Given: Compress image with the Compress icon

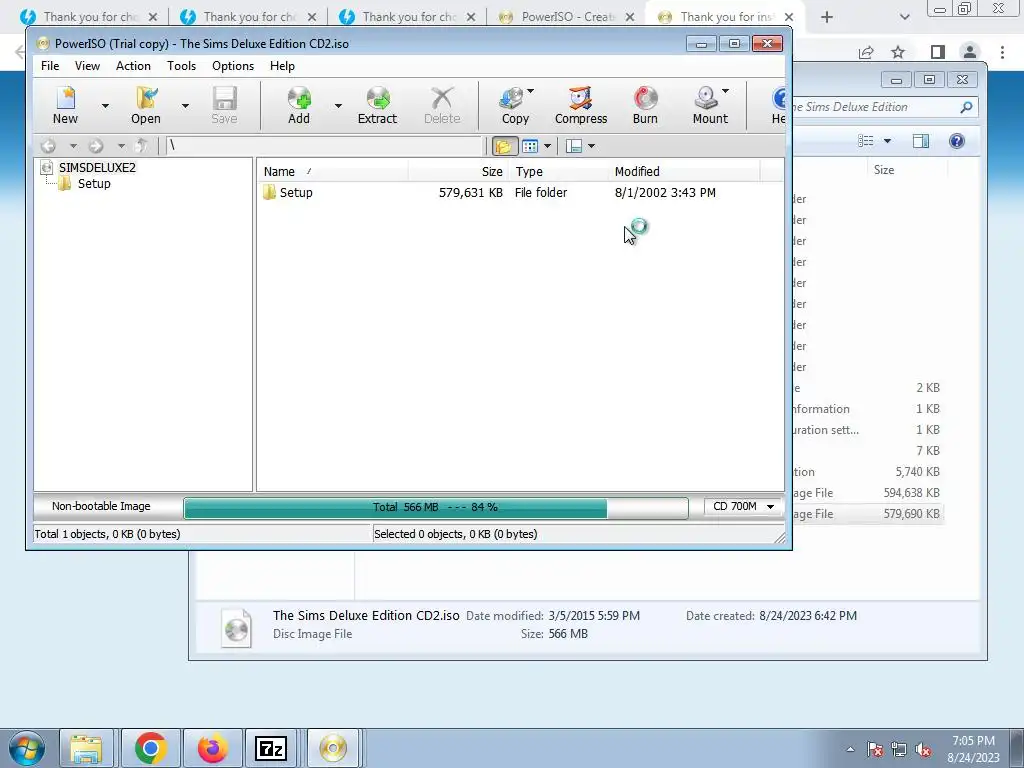Looking at the screenshot, I should pyautogui.click(x=581, y=105).
